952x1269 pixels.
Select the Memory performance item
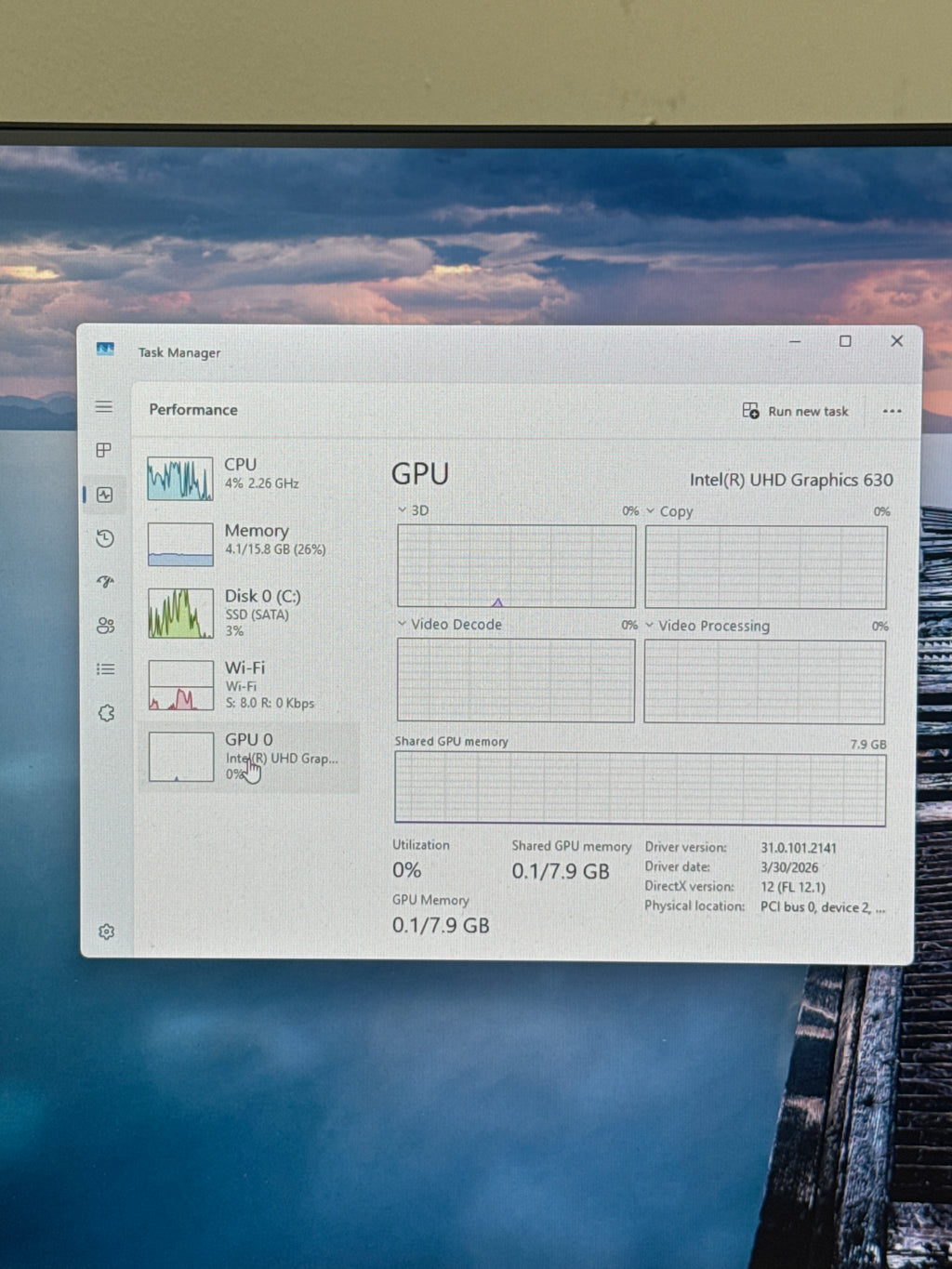coord(247,544)
